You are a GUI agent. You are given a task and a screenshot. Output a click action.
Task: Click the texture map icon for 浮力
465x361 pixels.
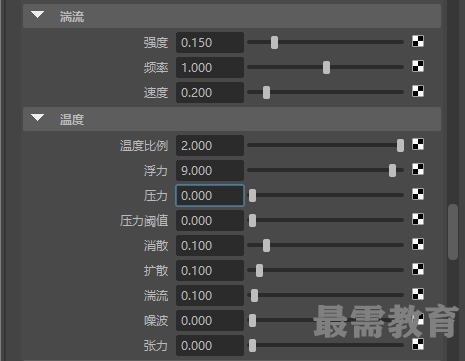418,169
